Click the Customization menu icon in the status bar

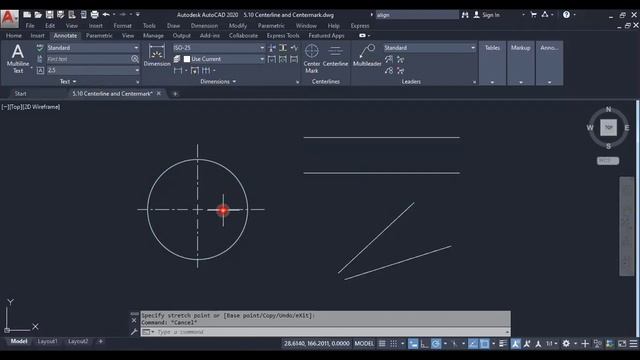click(633, 344)
